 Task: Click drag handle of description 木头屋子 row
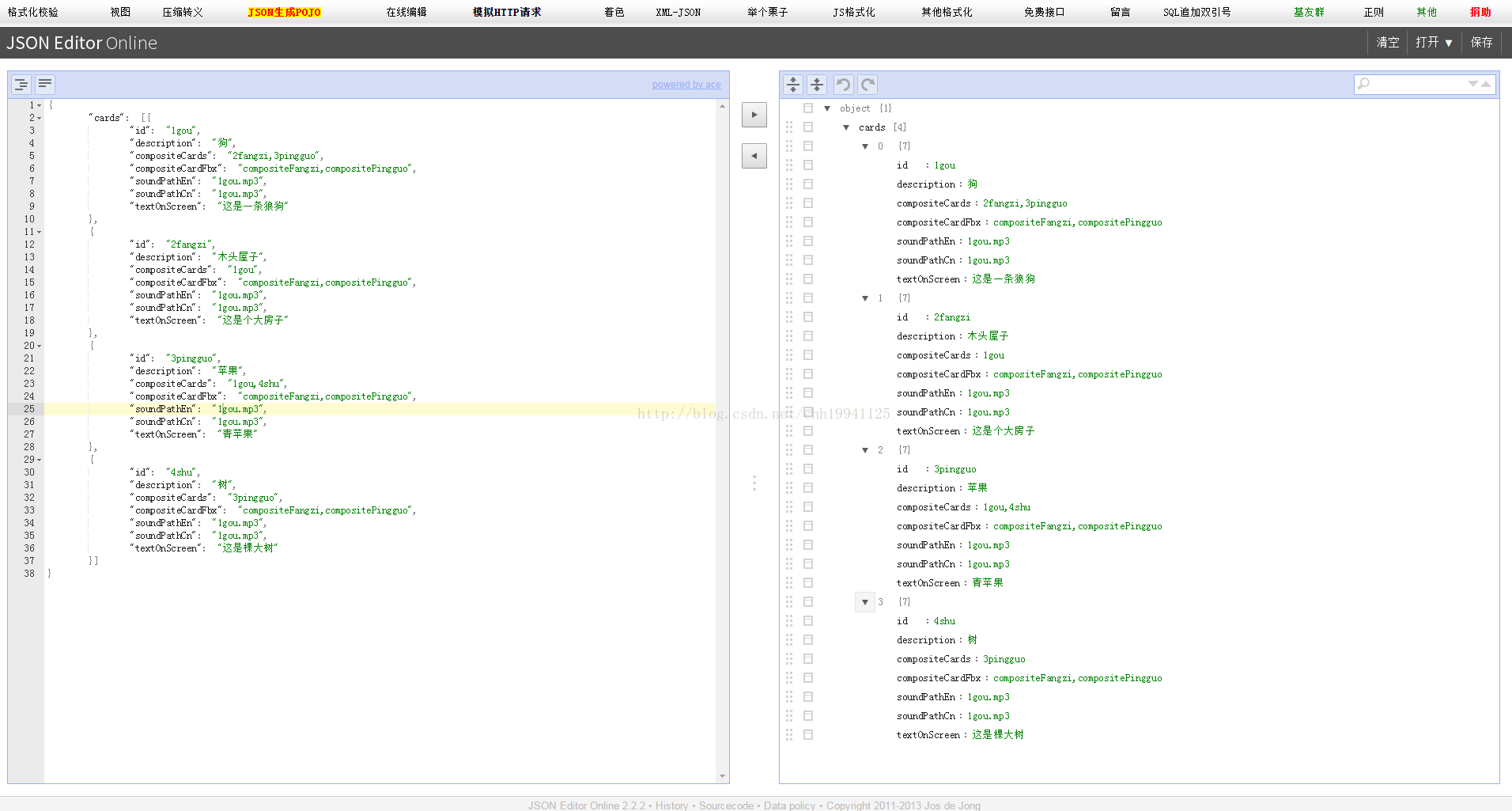pyautogui.click(x=789, y=336)
